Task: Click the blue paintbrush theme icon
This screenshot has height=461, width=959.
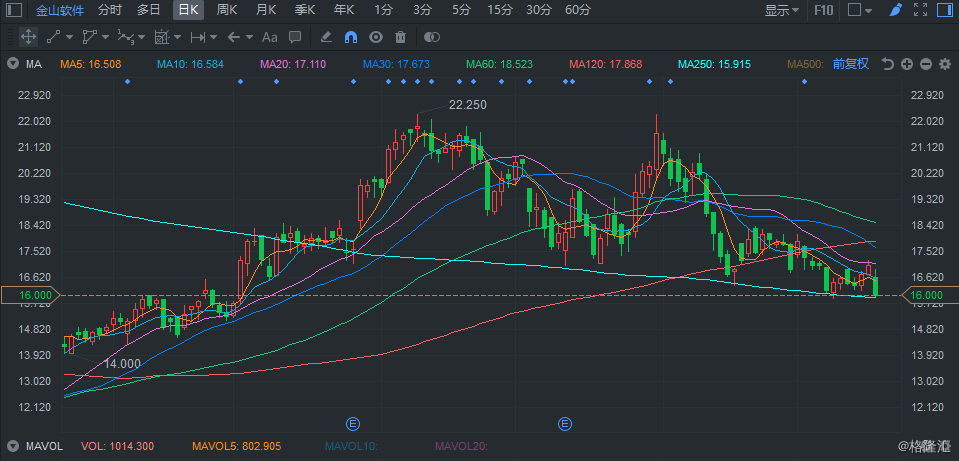Action: click(895, 10)
